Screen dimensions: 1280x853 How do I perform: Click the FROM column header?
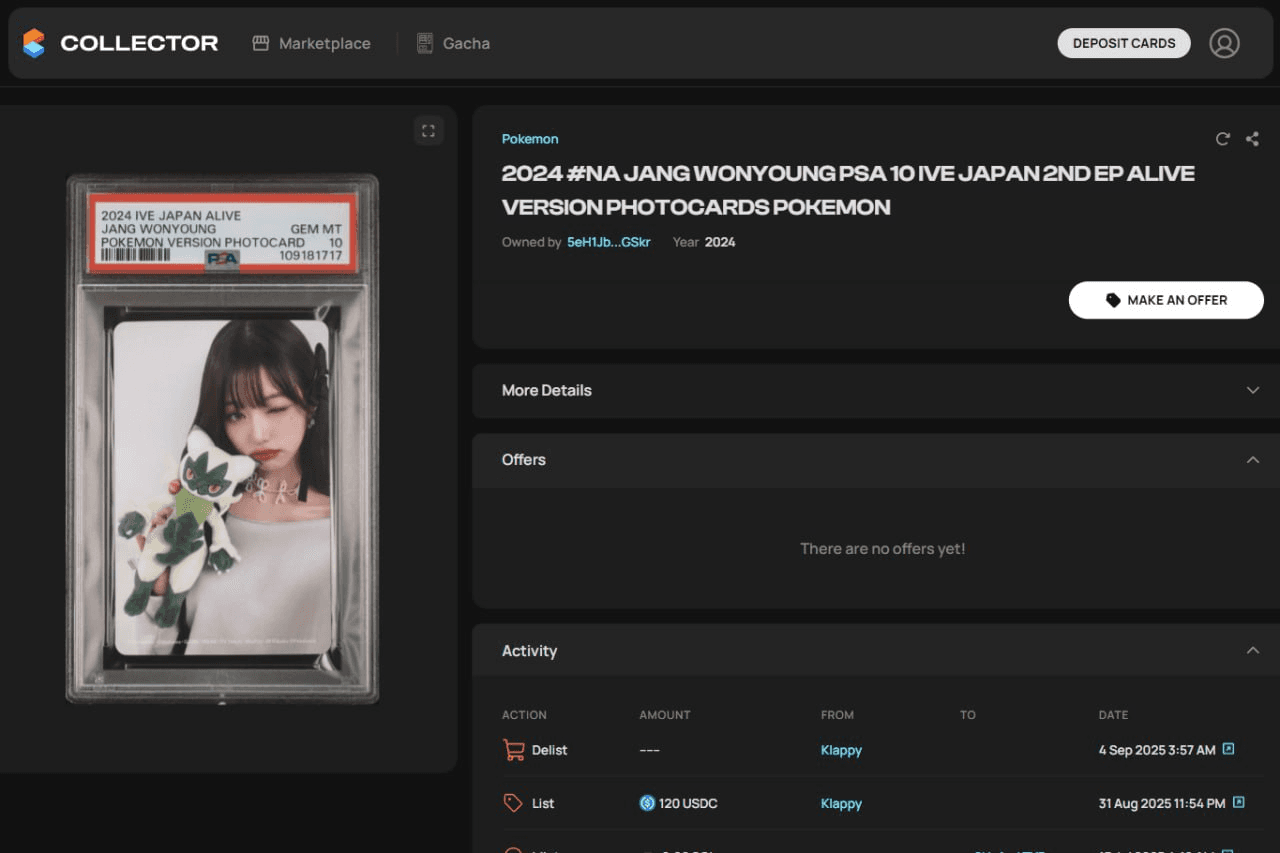pos(837,715)
